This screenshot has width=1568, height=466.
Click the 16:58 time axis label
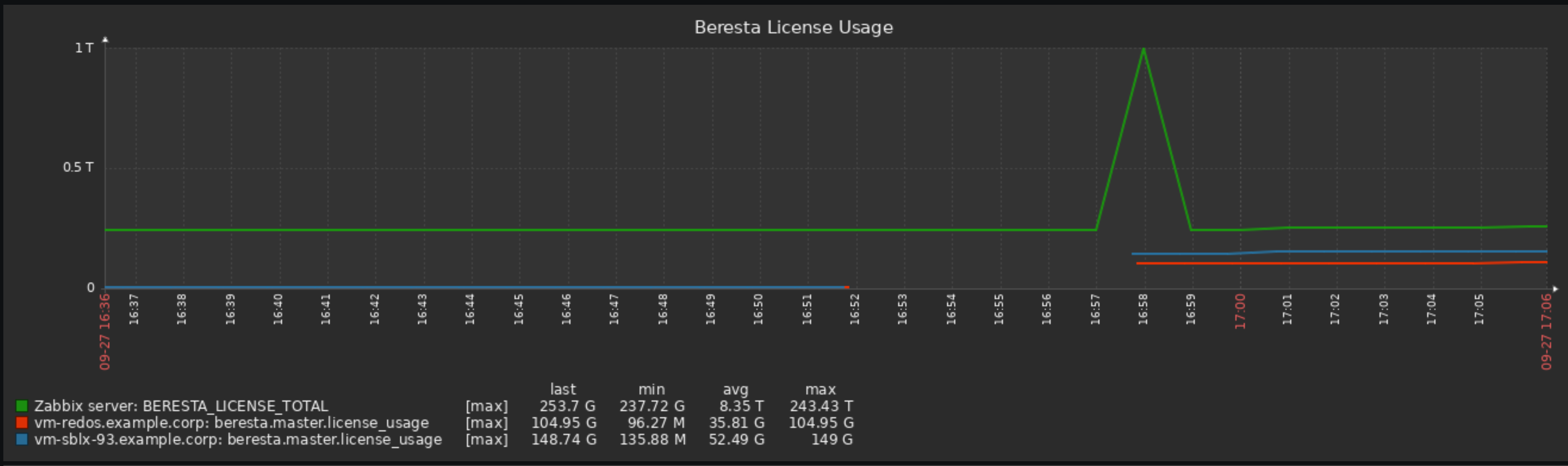click(1143, 309)
